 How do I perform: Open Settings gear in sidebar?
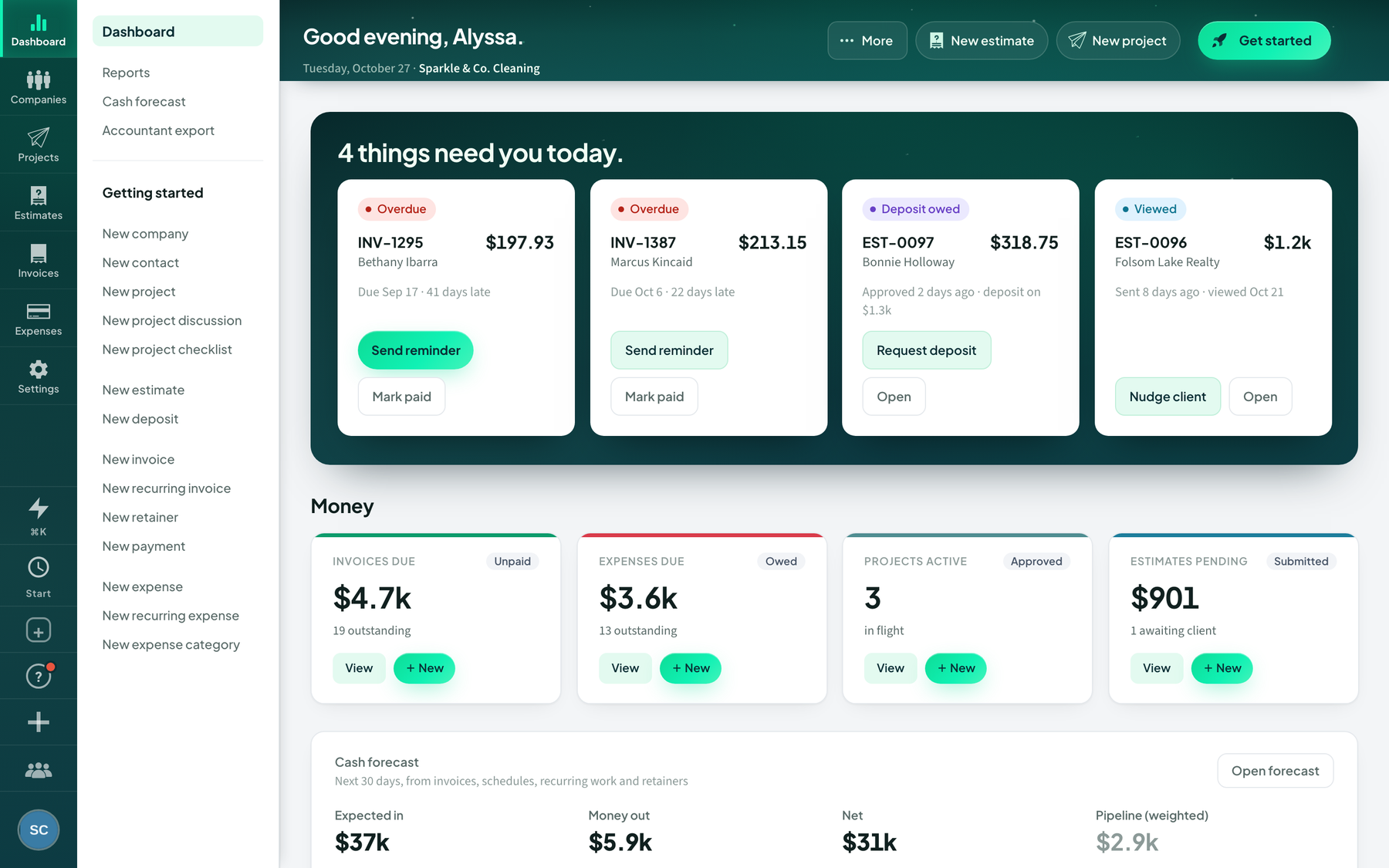click(x=39, y=376)
